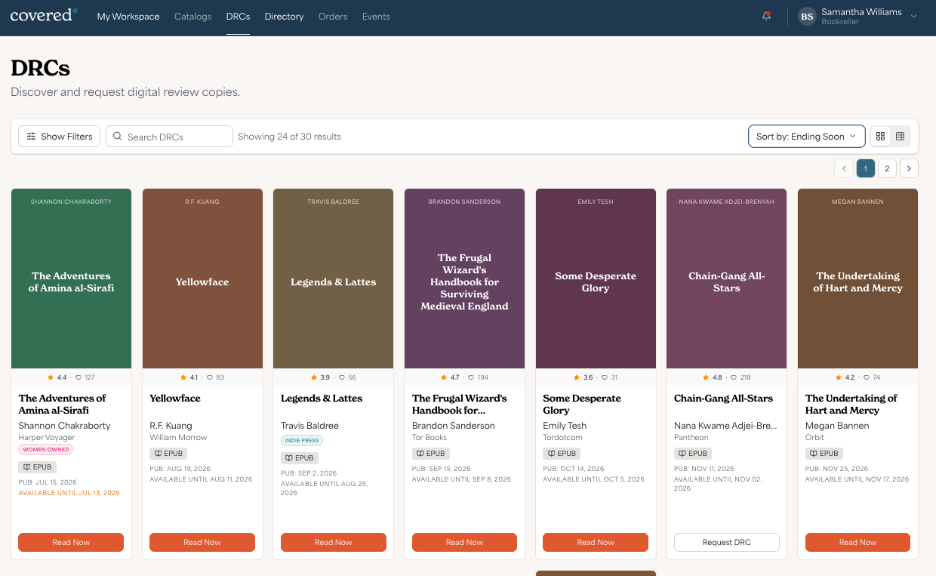Go to previous results page
This screenshot has width=936, height=576.
843,168
